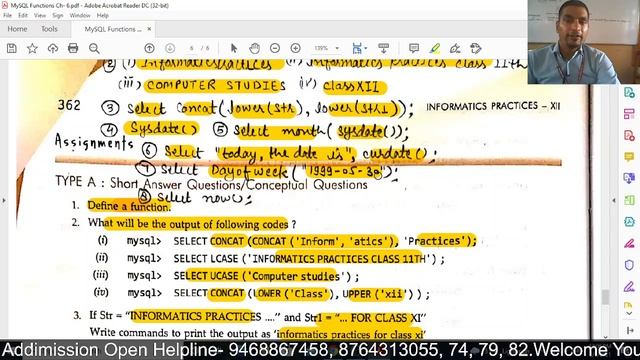Open Export PDF tool in right pane
The height and width of the screenshot is (360, 640).
[x=629, y=93]
